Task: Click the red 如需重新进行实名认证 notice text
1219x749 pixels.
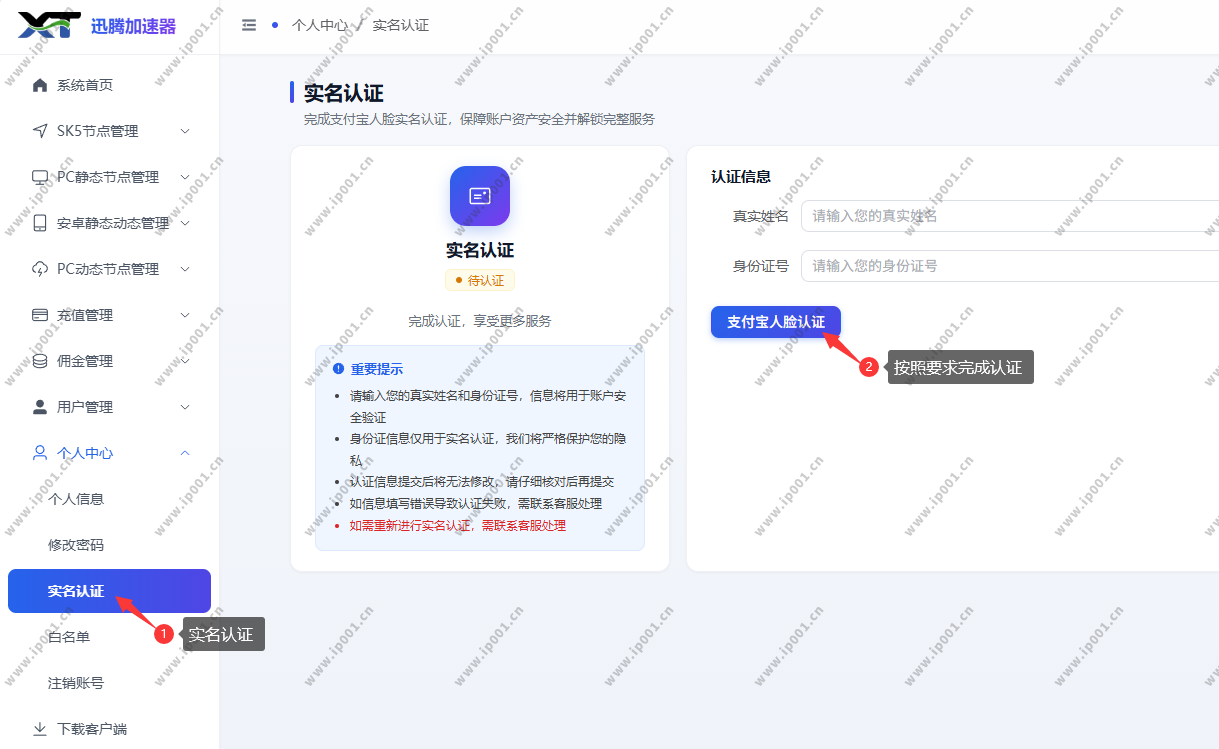Action: point(458,525)
